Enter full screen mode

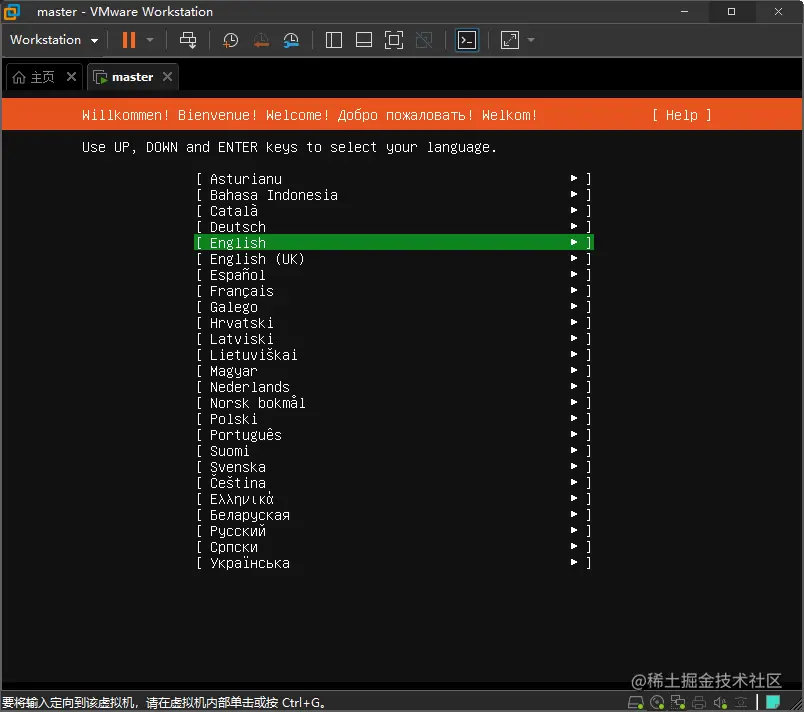[394, 40]
